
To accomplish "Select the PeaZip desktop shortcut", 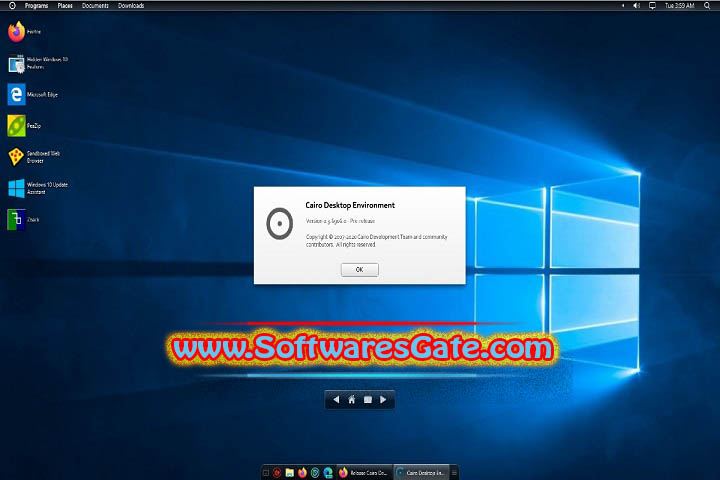I will point(24,125).
